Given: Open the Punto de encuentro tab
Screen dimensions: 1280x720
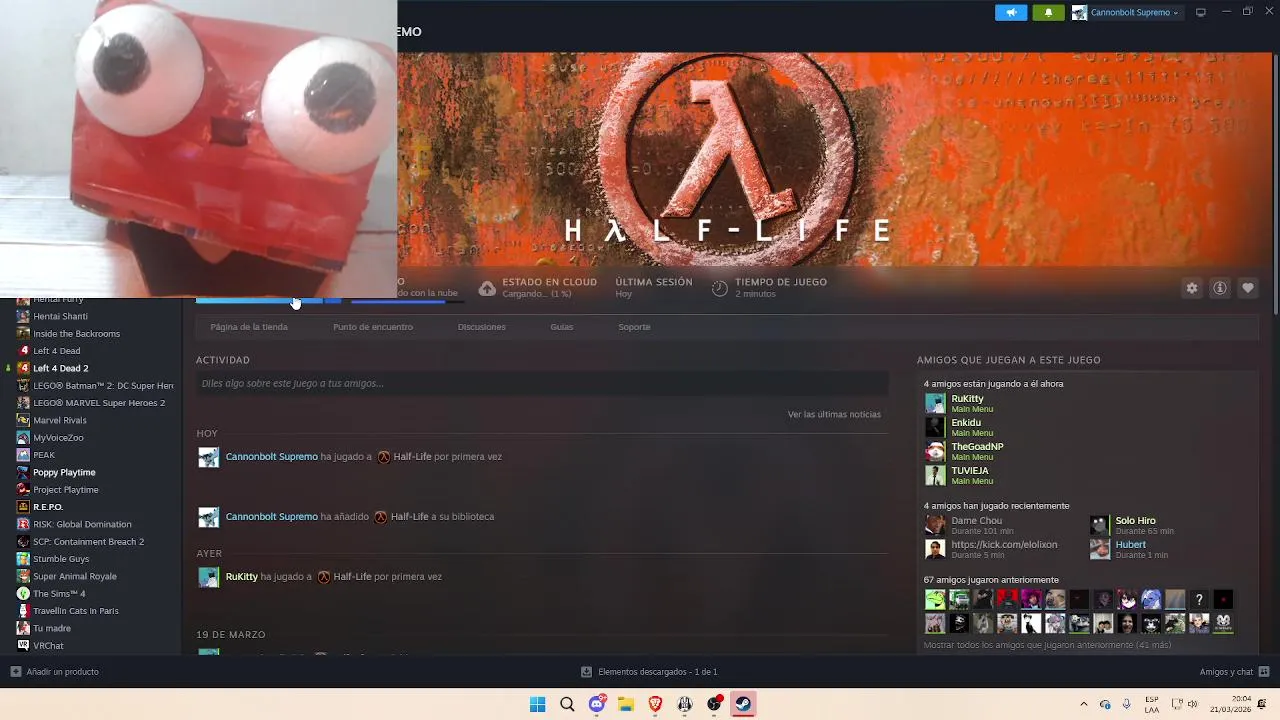Looking at the screenshot, I should click(x=373, y=327).
